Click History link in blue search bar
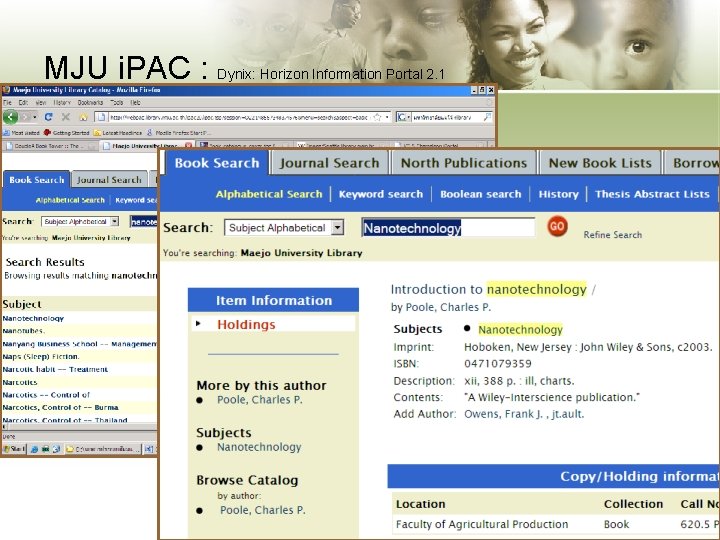The image size is (720, 540). tap(558, 194)
